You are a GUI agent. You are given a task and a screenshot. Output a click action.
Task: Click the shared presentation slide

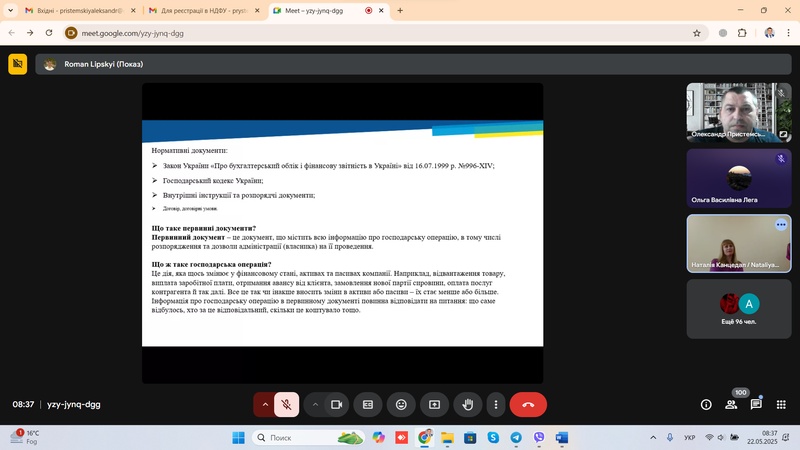(342, 233)
